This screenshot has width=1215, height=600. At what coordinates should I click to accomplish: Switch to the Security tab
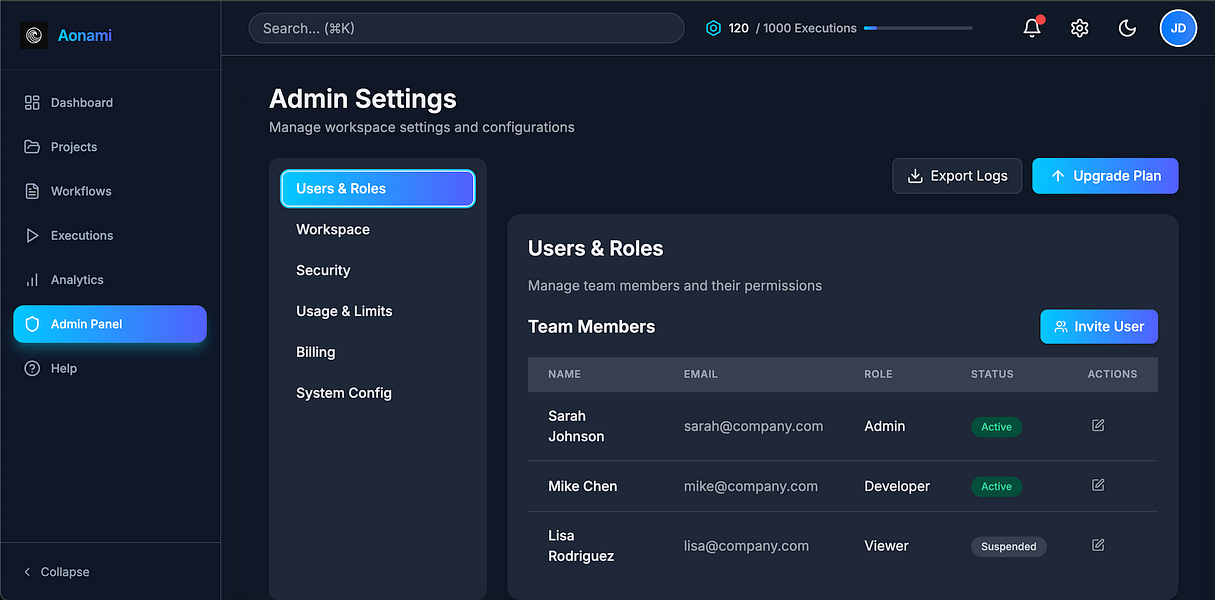[x=378, y=271]
